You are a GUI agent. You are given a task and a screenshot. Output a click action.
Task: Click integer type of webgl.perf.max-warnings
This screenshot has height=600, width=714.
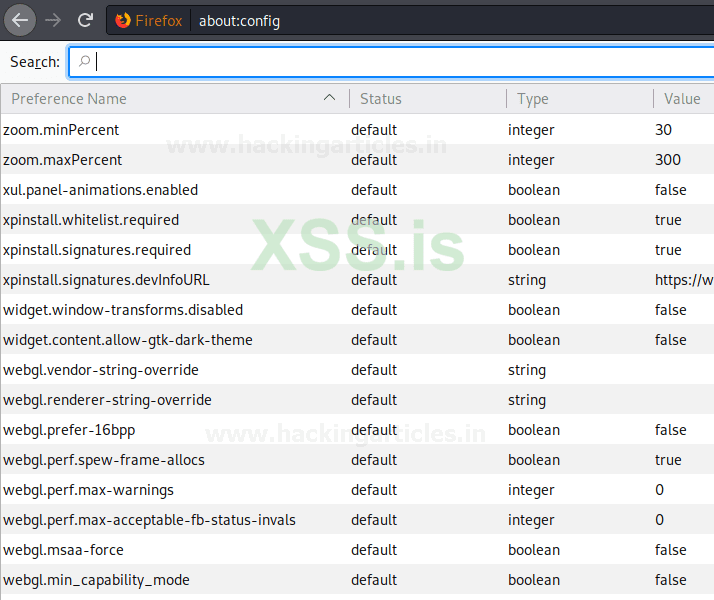(x=531, y=490)
